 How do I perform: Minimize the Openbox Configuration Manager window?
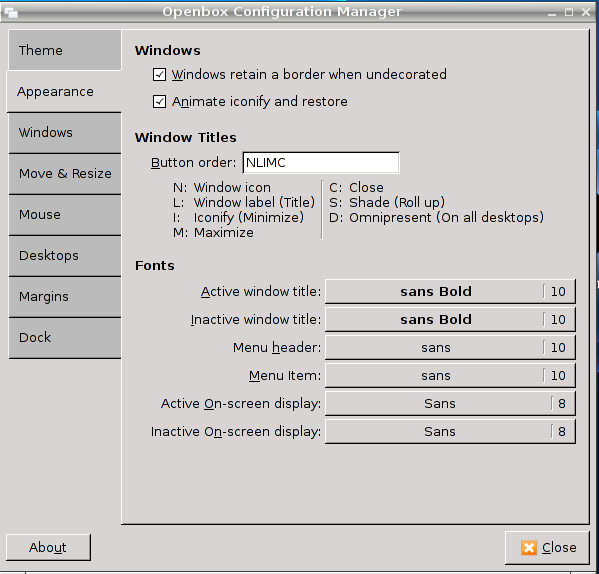[552, 13]
